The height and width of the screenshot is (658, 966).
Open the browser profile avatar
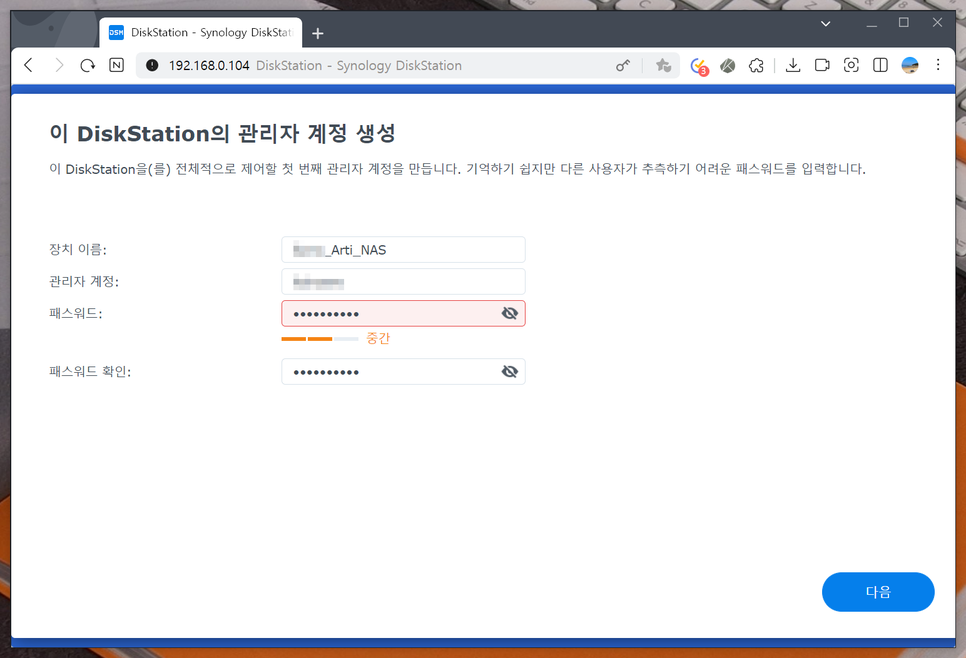coord(910,65)
